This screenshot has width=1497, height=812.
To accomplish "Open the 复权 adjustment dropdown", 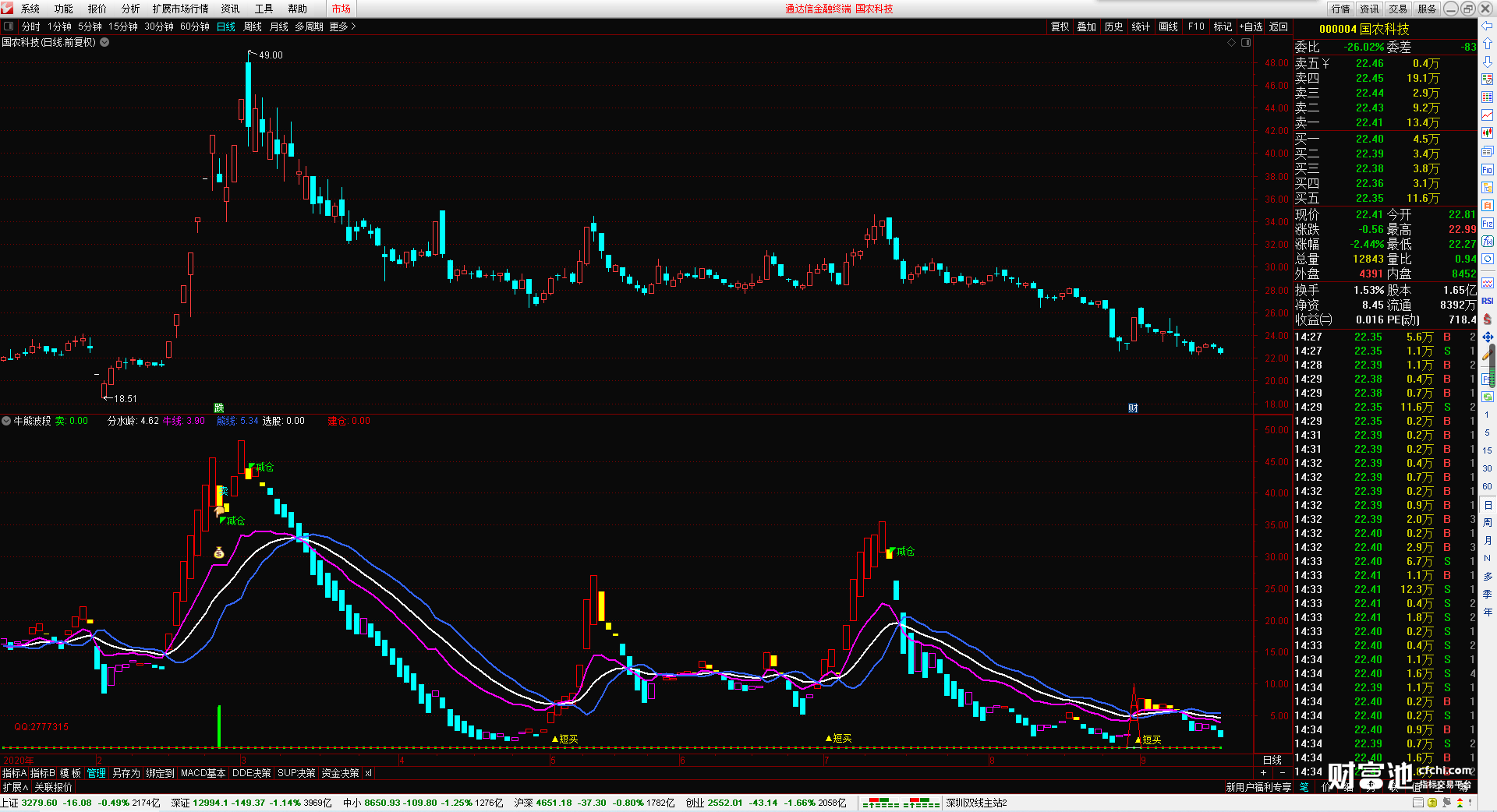I will 1060,26.
